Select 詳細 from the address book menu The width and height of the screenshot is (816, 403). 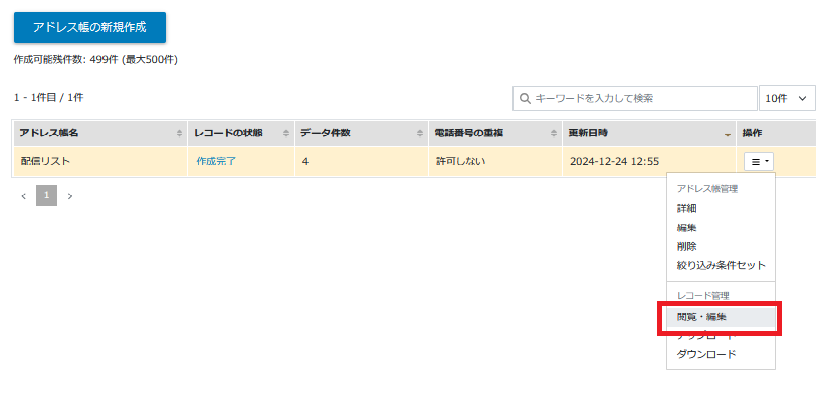(x=686, y=208)
